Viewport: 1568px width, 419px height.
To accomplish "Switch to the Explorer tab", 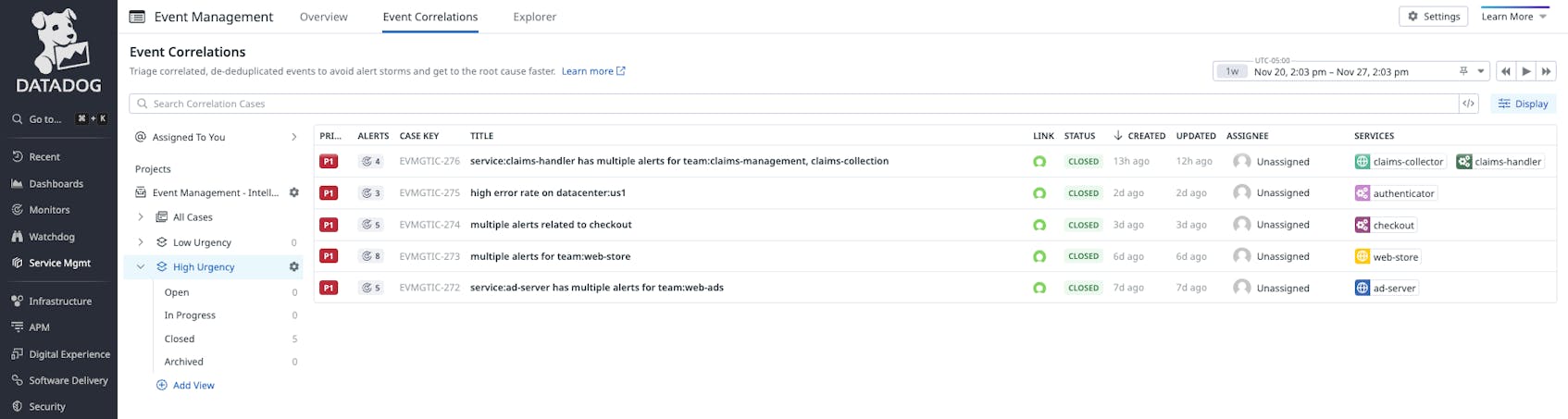I will click(534, 17).
